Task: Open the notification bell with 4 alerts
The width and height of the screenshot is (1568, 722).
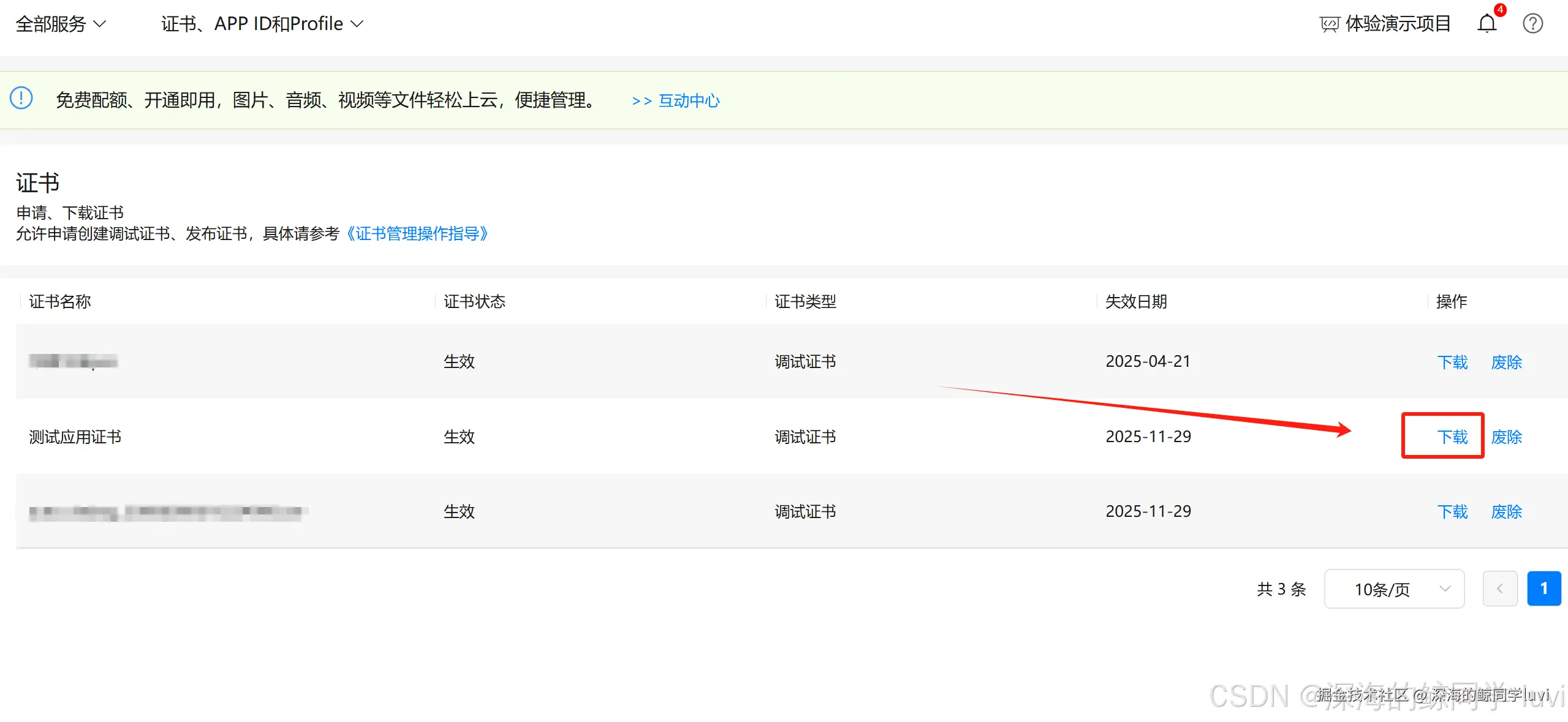Action: coord(1487,23)
